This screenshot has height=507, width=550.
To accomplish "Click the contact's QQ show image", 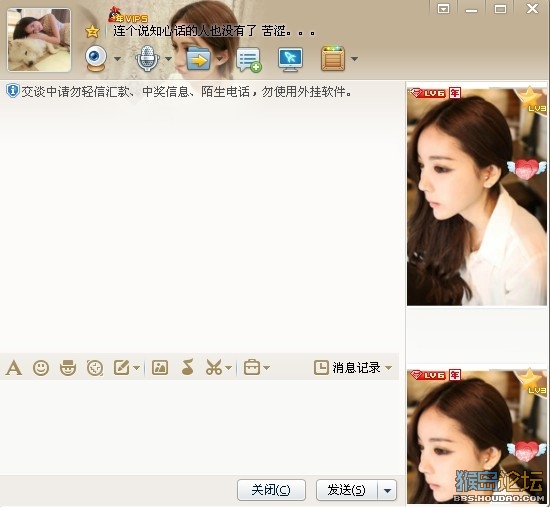I will 477,196.
